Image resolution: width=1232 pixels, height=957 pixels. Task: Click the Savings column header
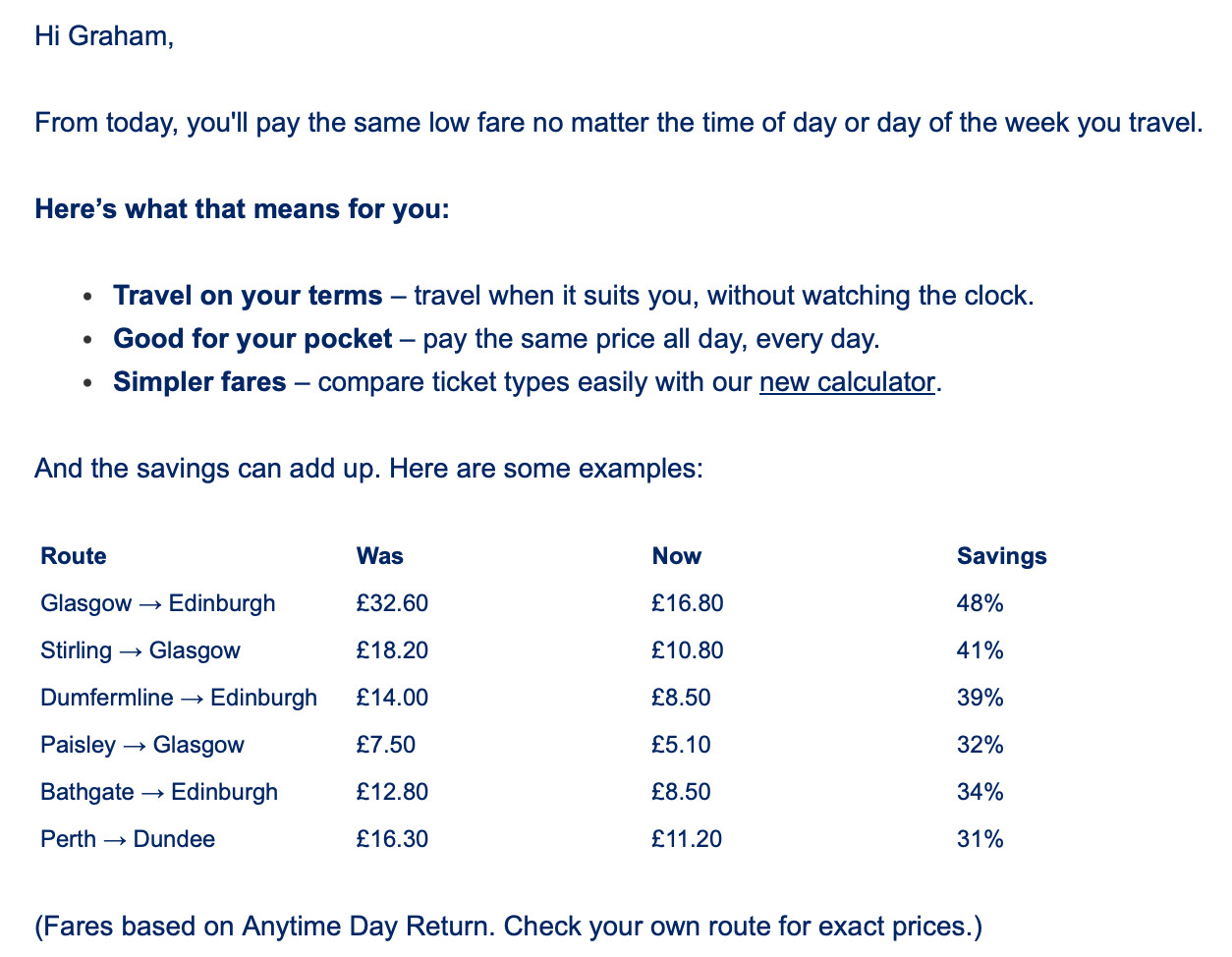pyautogui.click(x=1001, y=556)
